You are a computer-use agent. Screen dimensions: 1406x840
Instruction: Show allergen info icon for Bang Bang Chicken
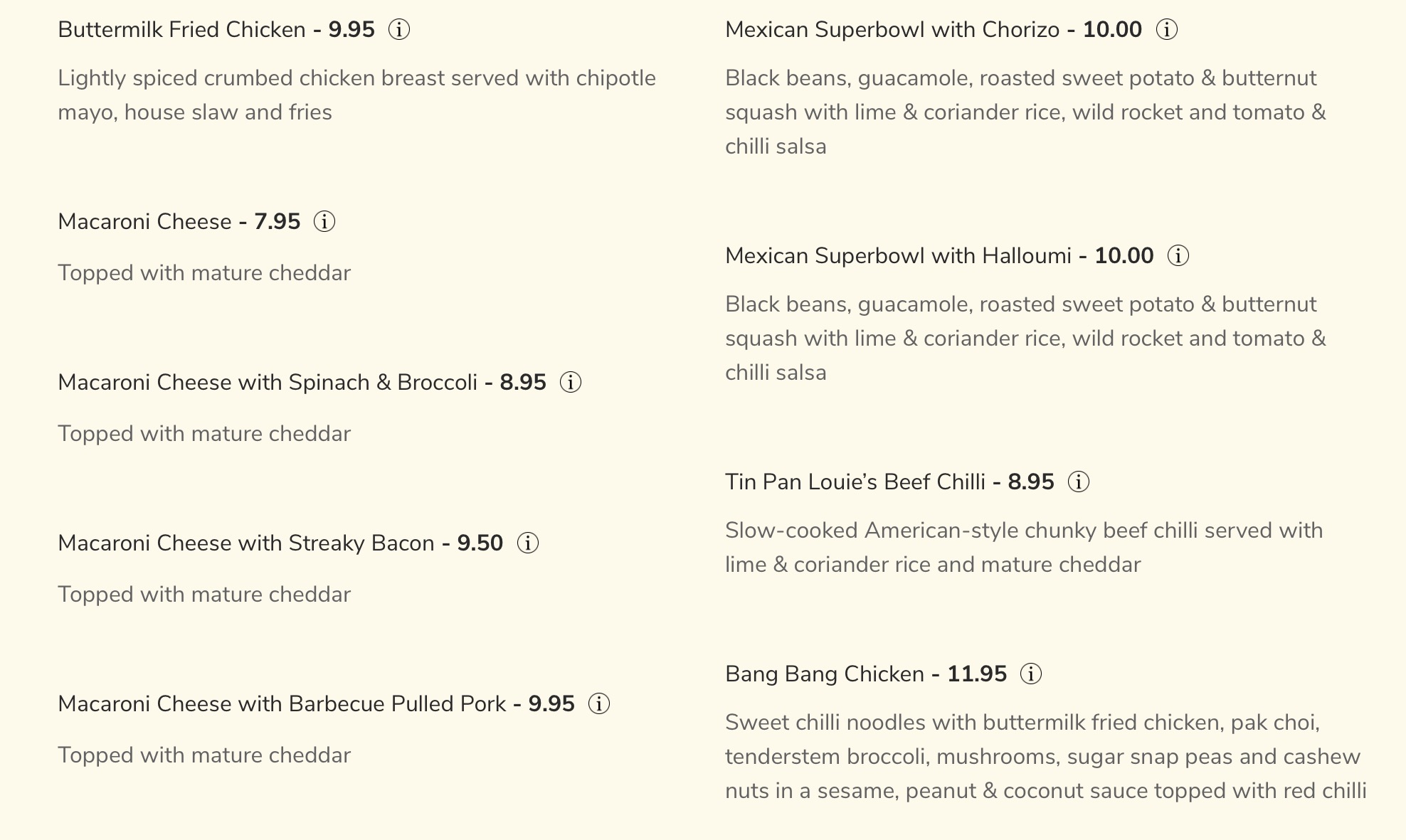(x=1031, y=674)
